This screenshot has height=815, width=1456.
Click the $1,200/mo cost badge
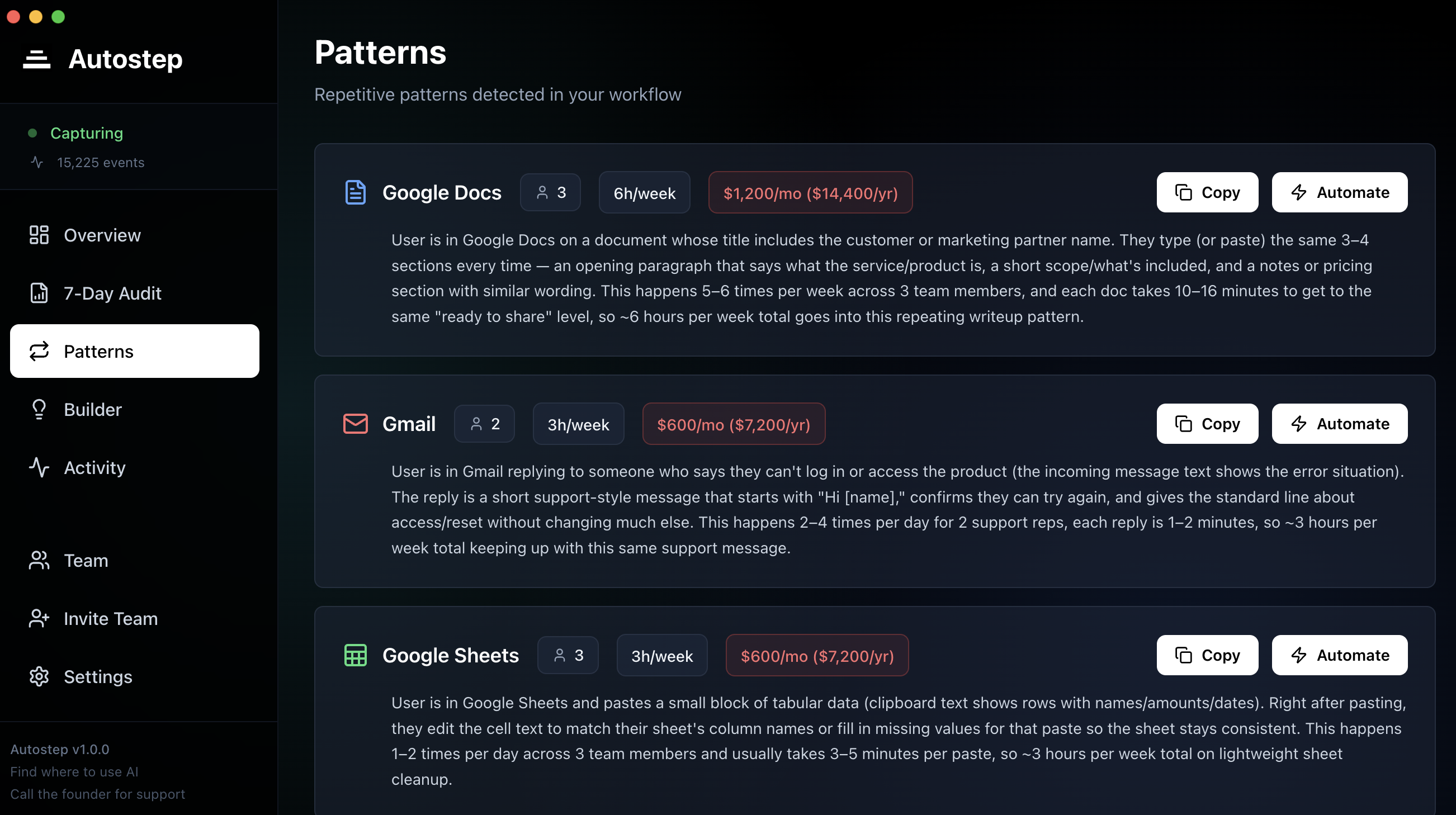click(x=810, y=193)
